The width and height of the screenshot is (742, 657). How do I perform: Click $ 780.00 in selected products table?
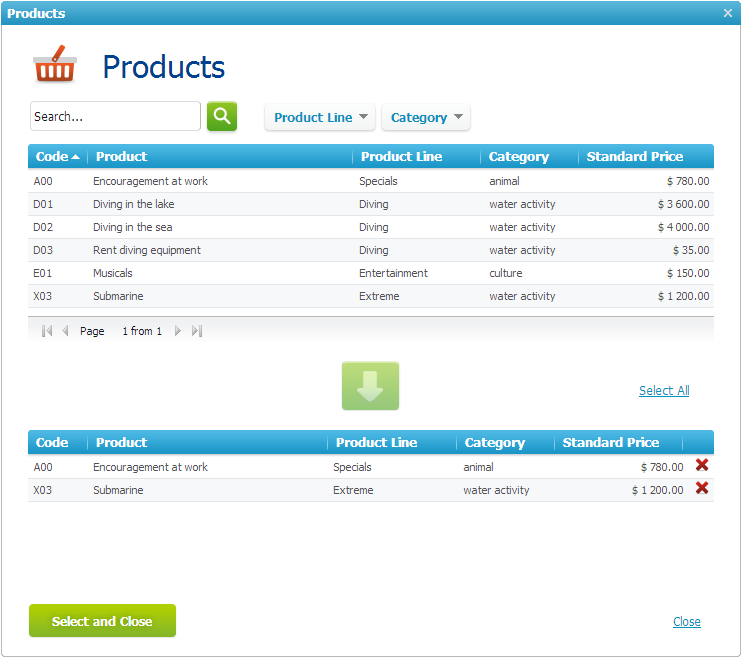662,467
